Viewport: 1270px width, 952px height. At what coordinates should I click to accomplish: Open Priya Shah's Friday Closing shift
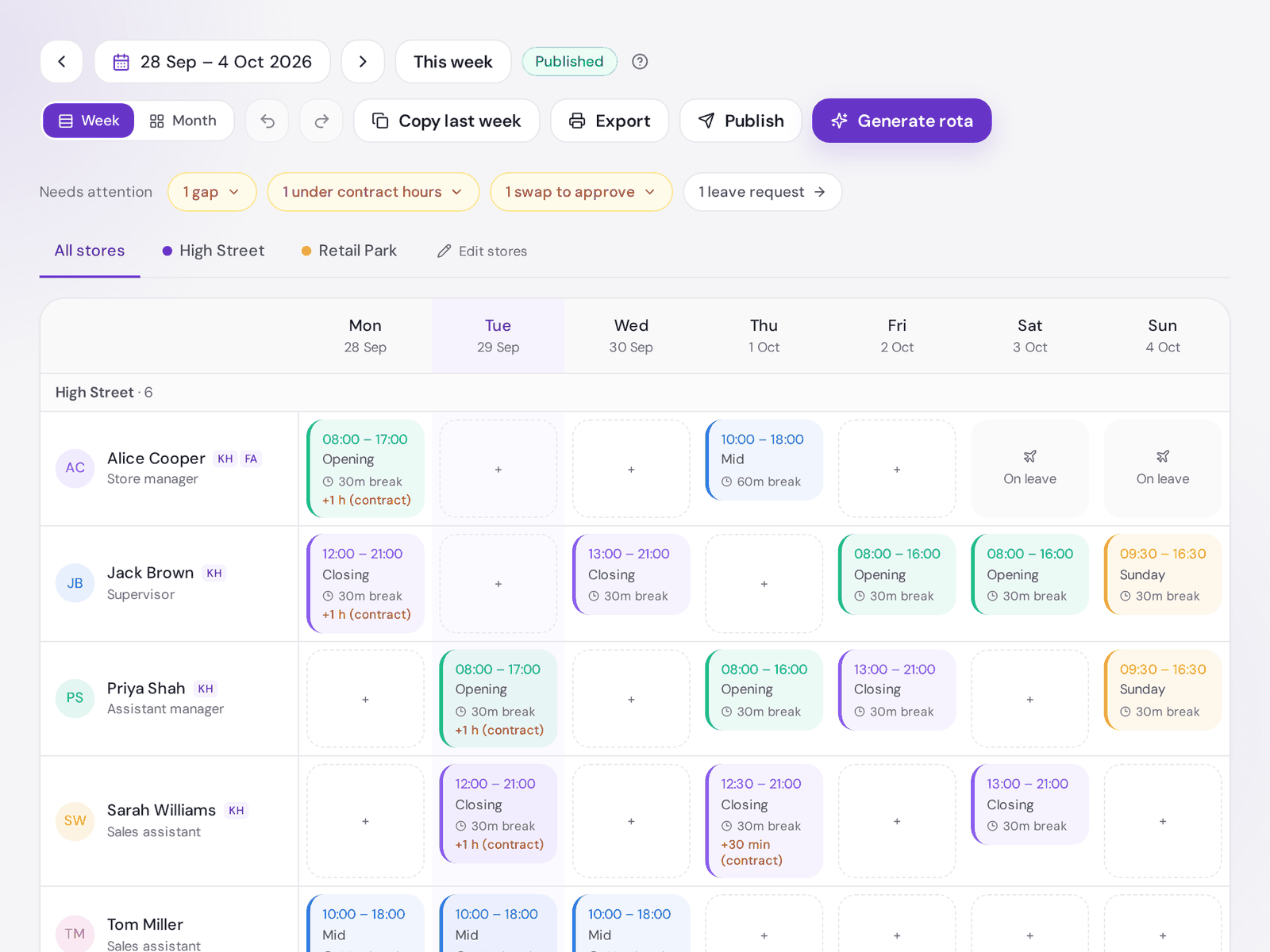[897, 690]
